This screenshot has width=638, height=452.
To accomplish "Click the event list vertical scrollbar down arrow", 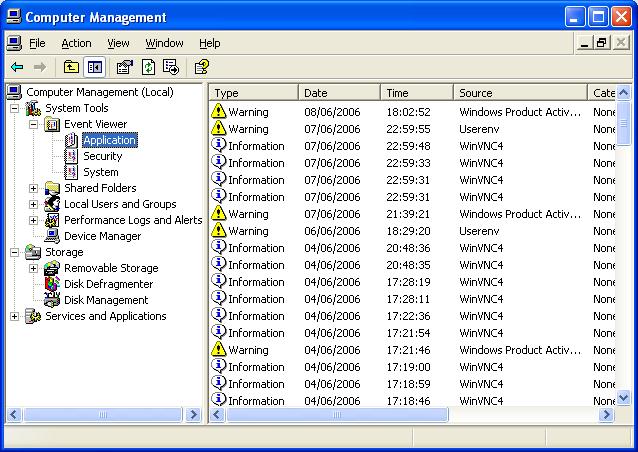I will (x=624, y=399).
